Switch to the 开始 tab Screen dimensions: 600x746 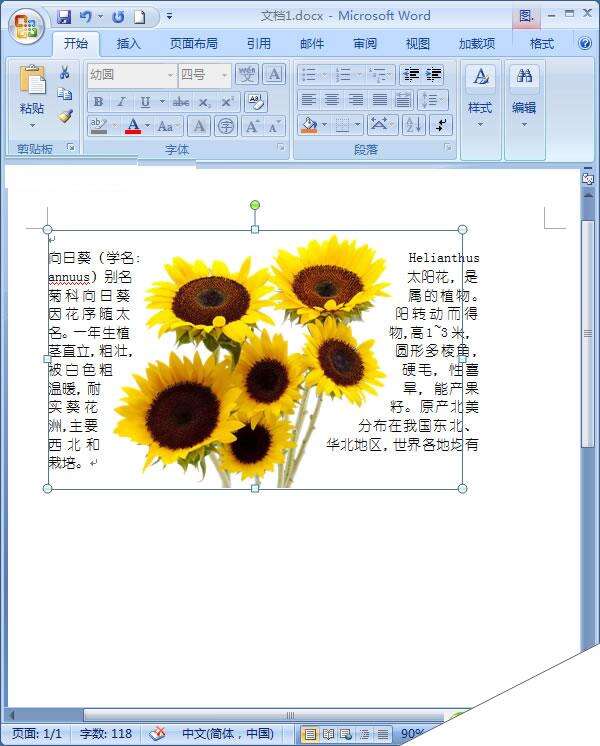point(76,44)
